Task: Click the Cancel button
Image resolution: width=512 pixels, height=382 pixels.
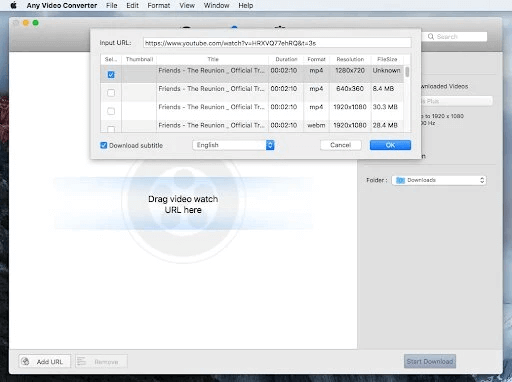Action: click(341, 145)
